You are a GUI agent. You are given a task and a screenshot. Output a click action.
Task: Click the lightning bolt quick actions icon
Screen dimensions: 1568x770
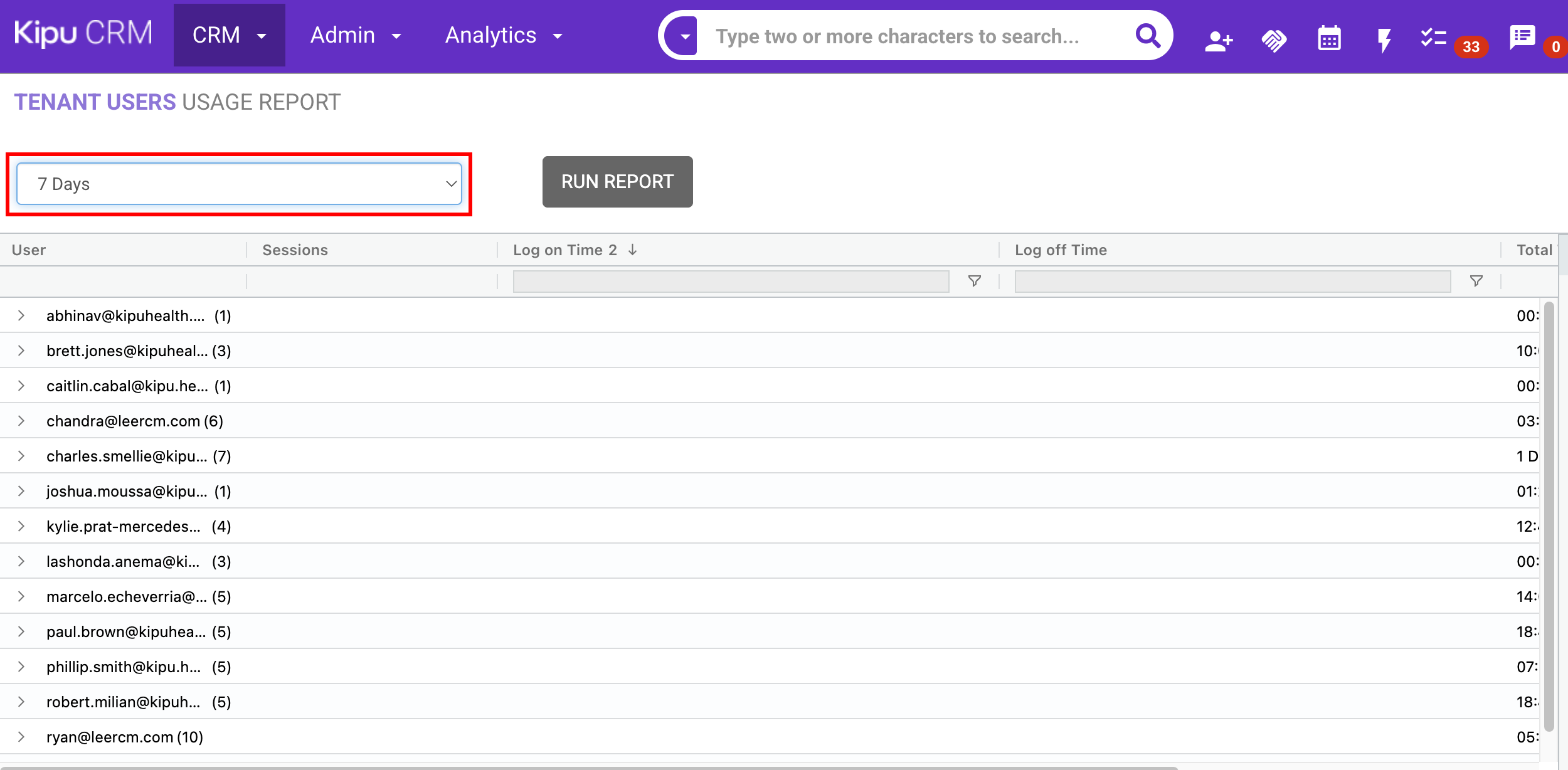tap(1384, 40)
